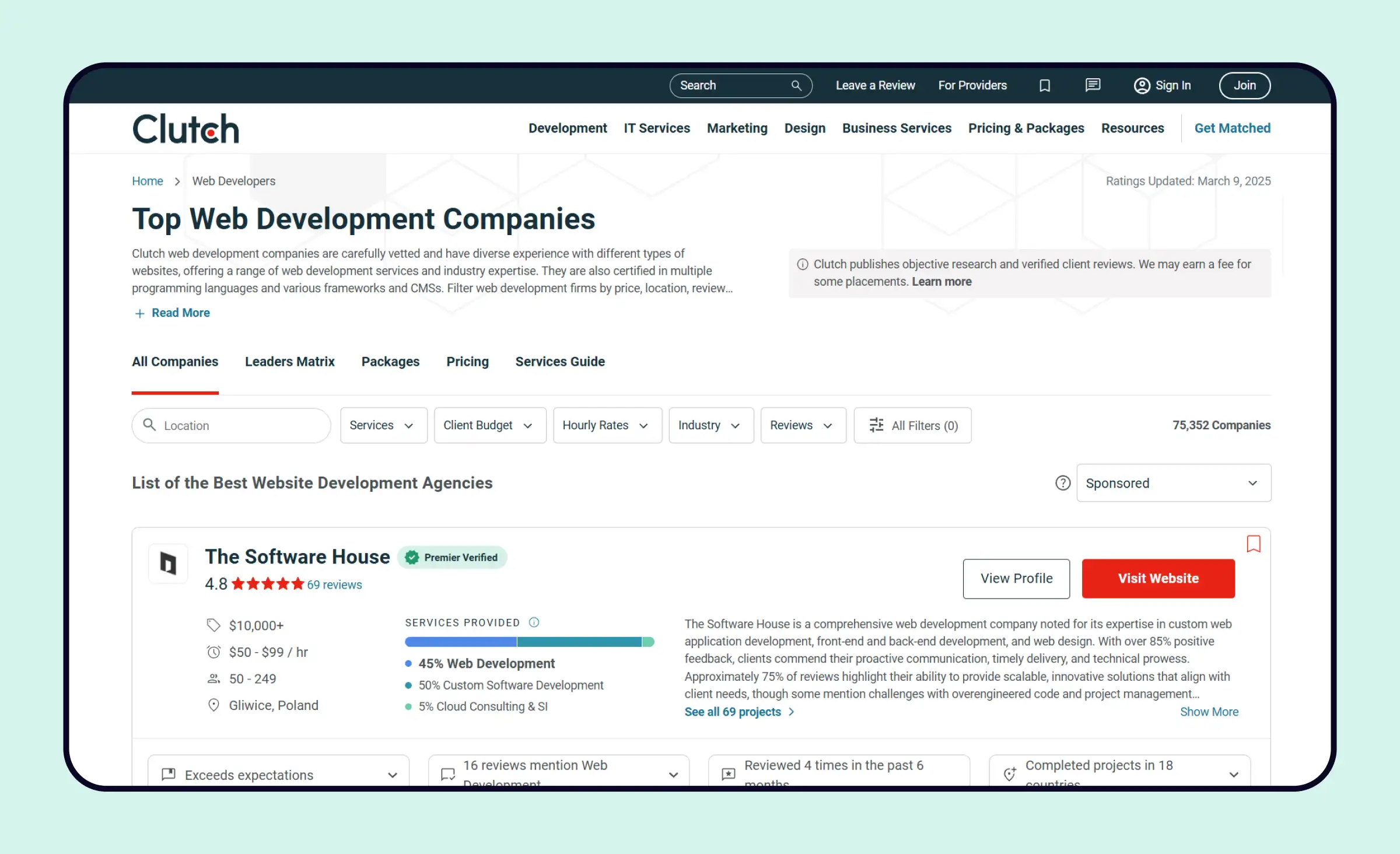Image resolution: width=1400 pixels, height=854 pixels.
Task: Bookmark The Software House listing
Action: tap(1253, 544)
